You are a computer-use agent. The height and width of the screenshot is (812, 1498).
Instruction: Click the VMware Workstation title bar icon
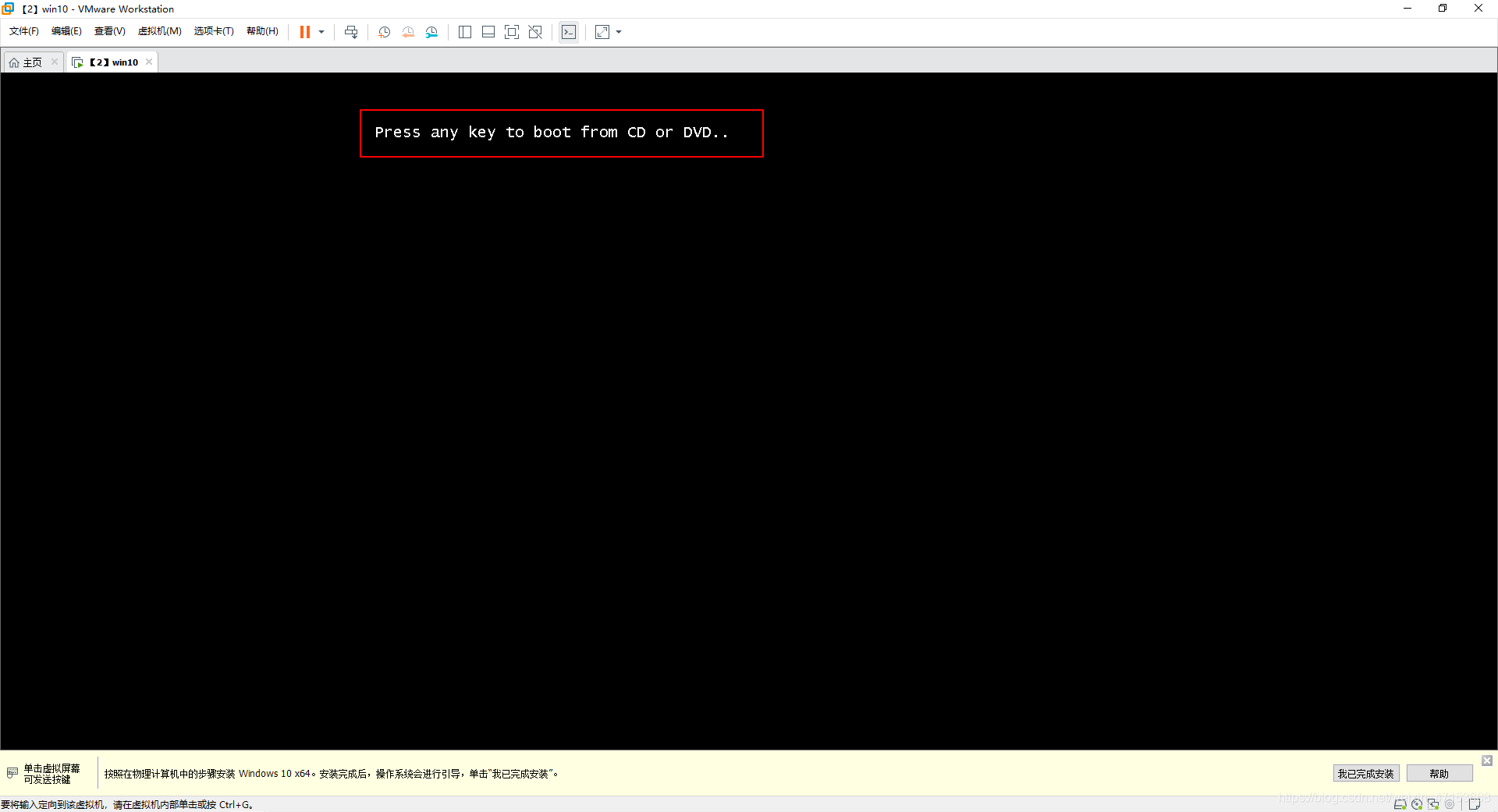click(x=9, y=9)
